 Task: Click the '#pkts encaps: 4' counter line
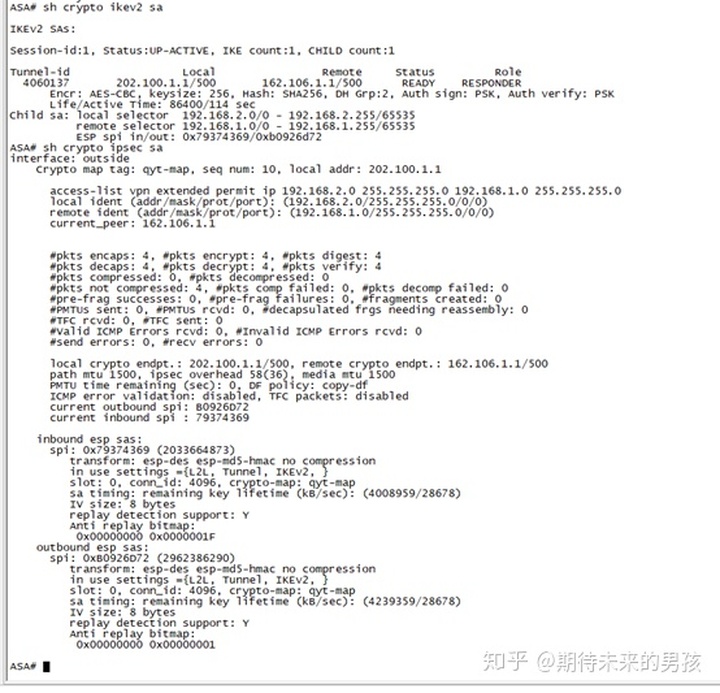click(x=215, y=256)
